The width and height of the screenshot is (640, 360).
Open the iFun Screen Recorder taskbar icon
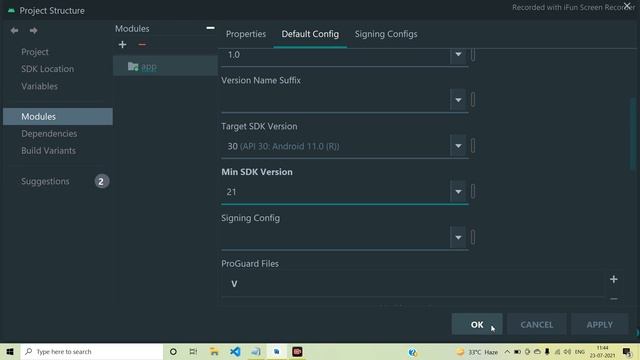297,351
